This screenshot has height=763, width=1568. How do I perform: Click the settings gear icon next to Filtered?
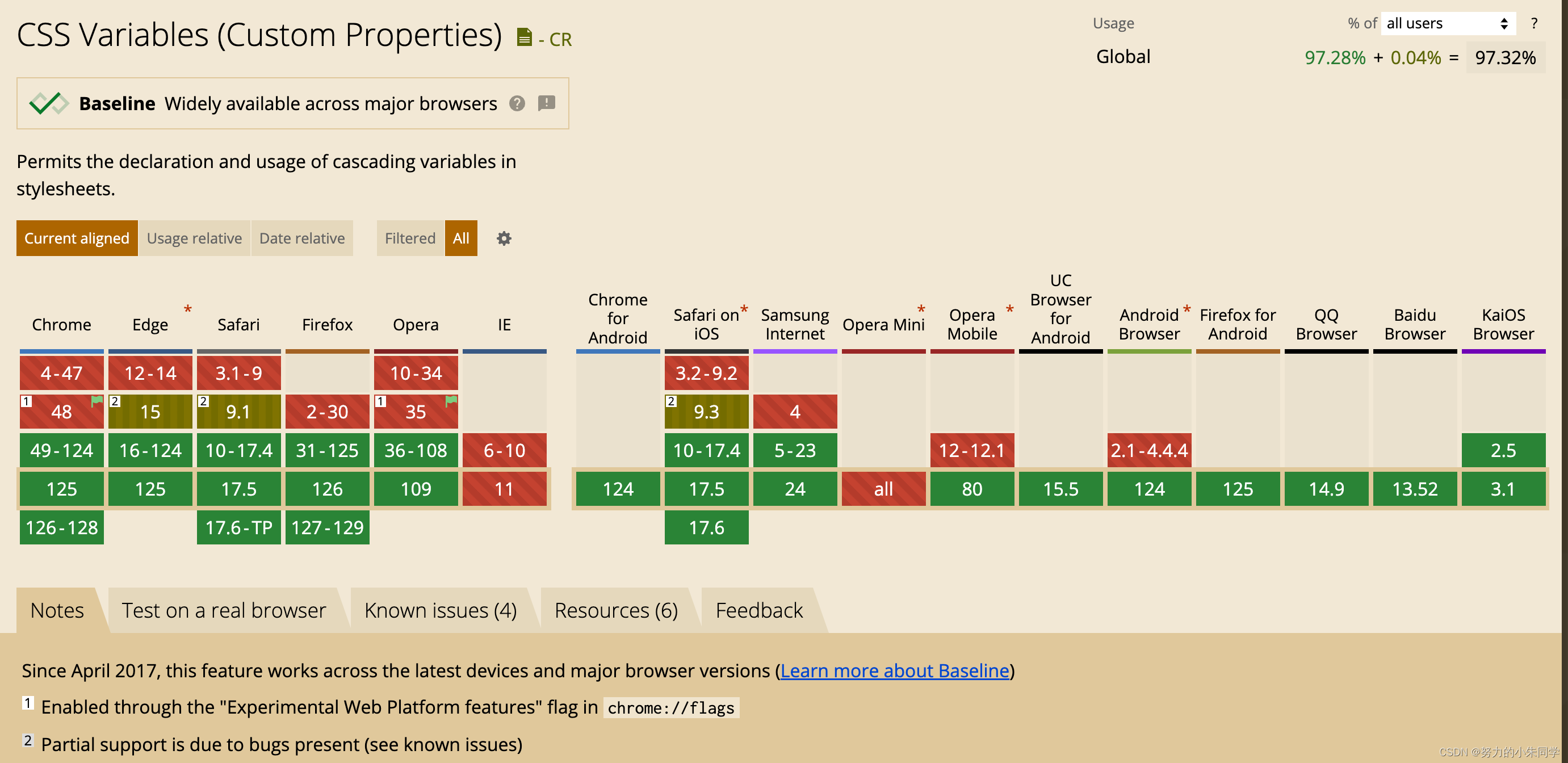point(503,238)
